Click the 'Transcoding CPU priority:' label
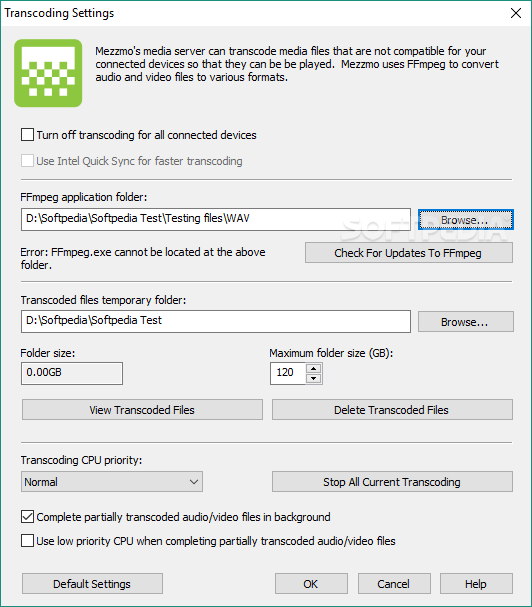The height and width of the screenshot is (607, 532). pos(81,460)
